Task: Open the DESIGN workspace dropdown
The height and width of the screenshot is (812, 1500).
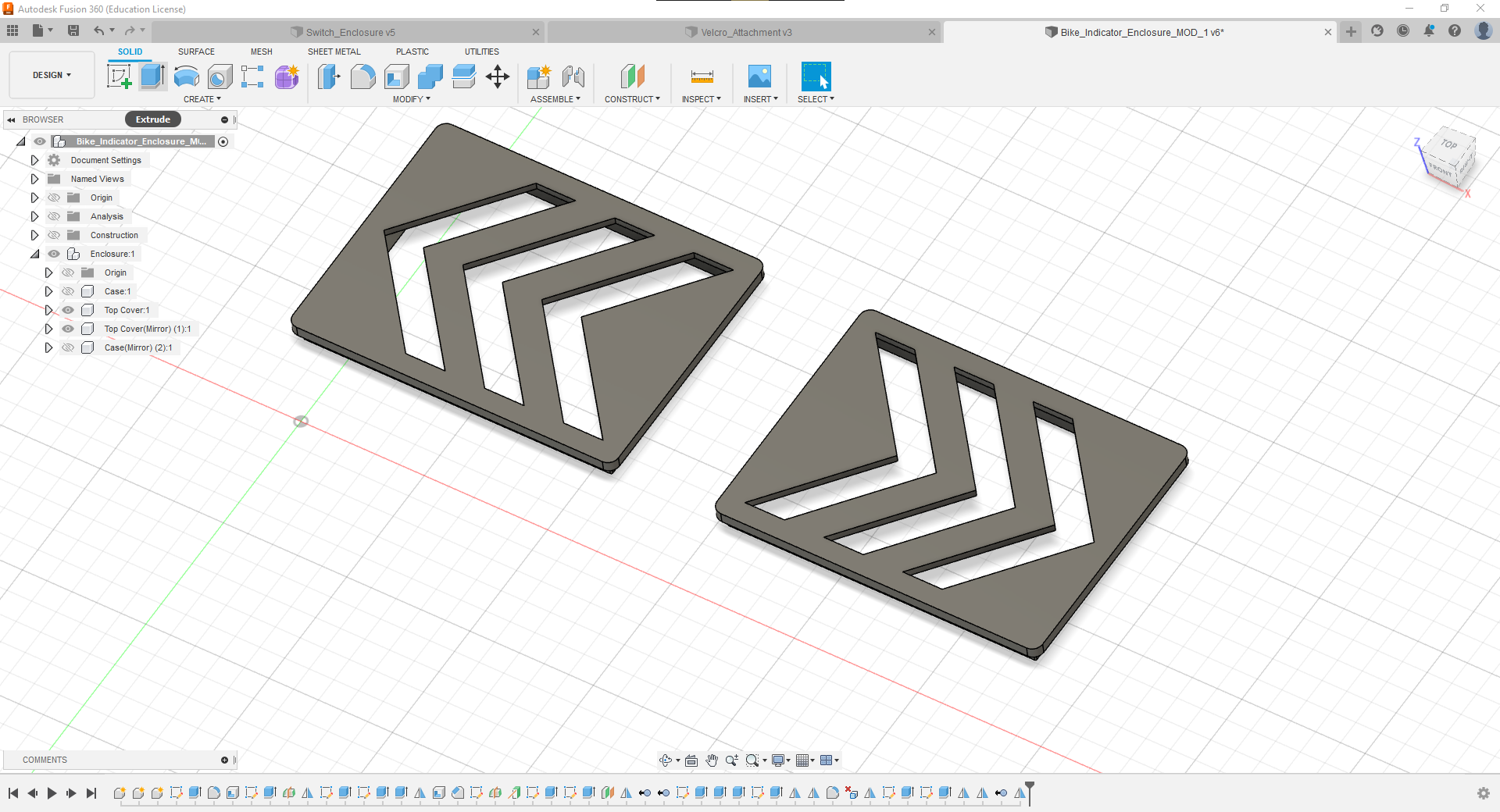Action: point(52,75)
